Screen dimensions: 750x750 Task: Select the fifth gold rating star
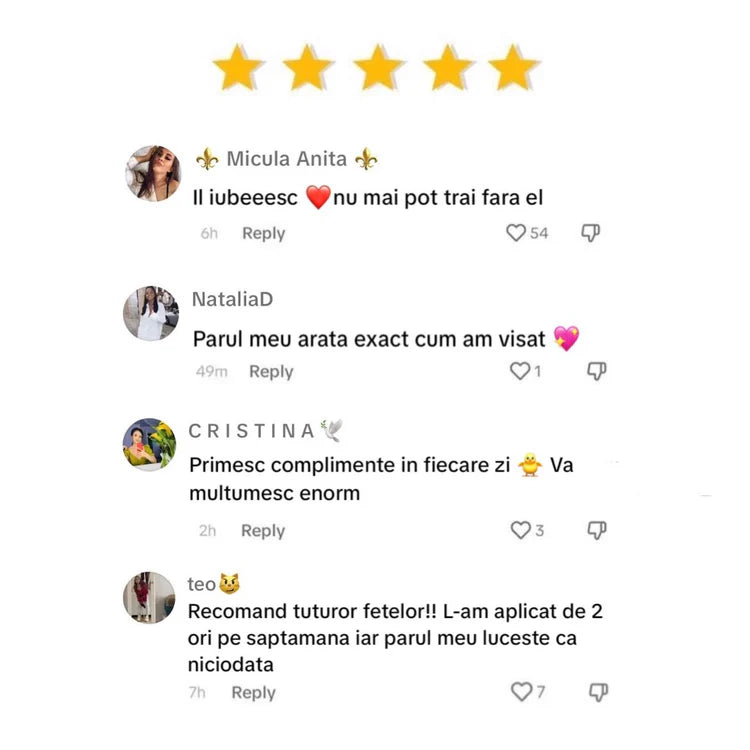click(514, 67)
